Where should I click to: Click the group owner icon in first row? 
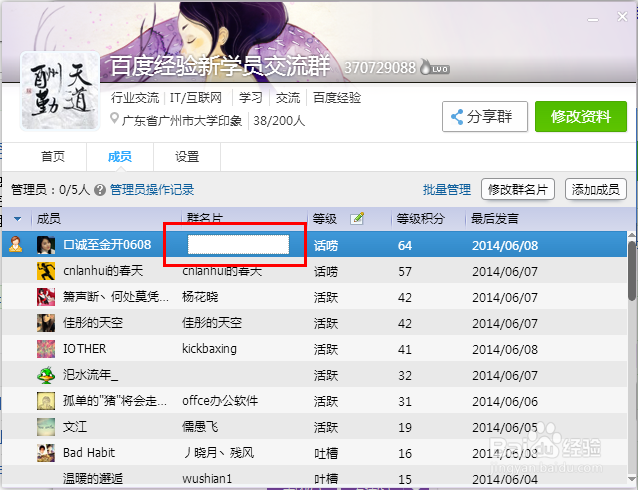15,245
